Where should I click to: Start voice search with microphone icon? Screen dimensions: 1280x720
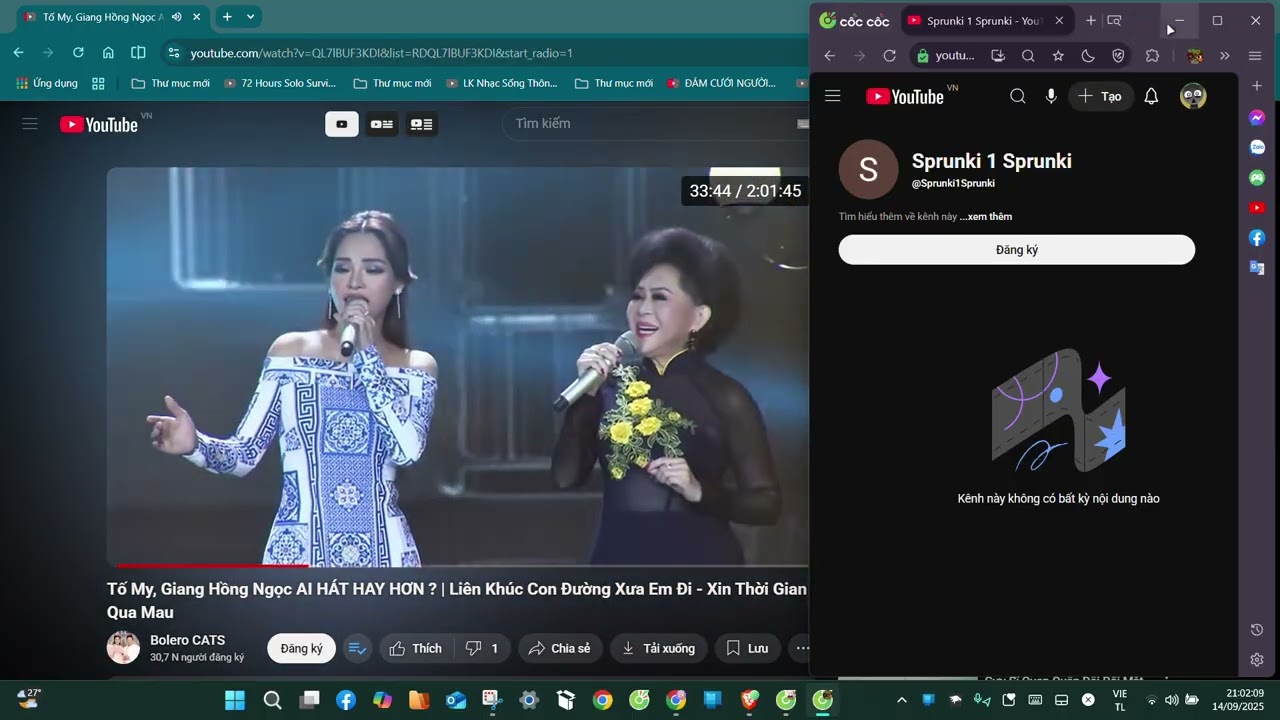(x=1051, y=96)
